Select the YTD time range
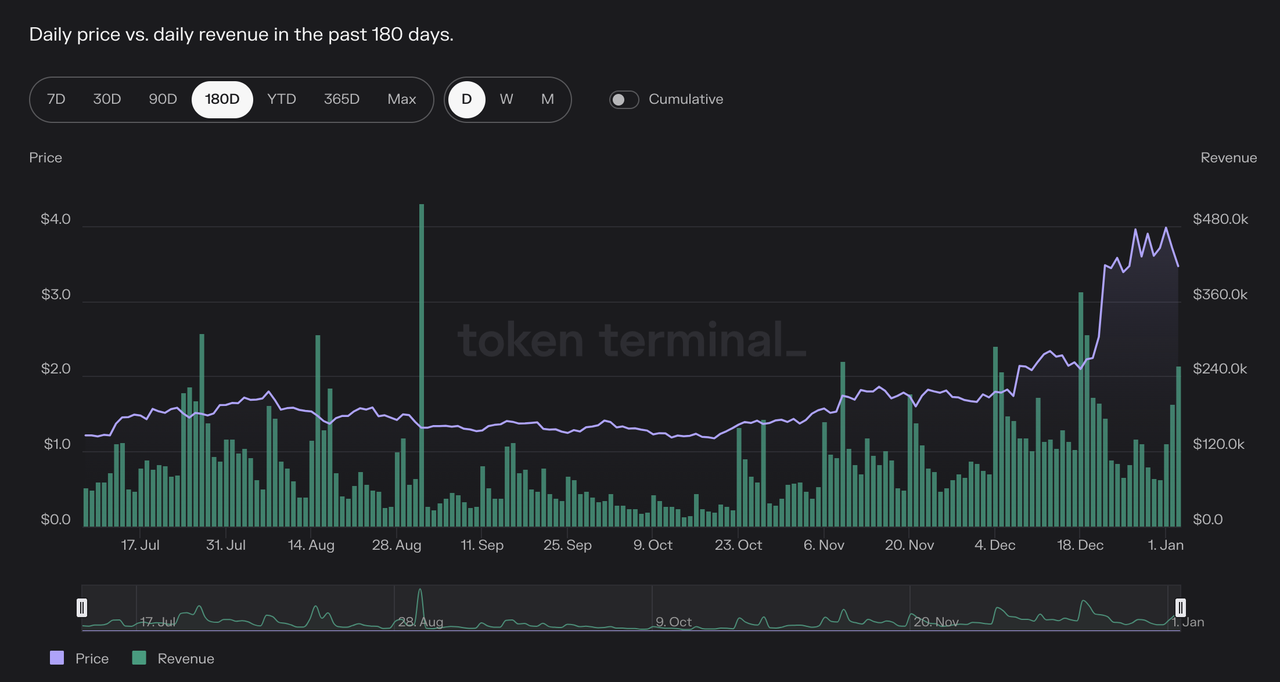Screen dimensions: 1280x682 [x=281, y=99]
